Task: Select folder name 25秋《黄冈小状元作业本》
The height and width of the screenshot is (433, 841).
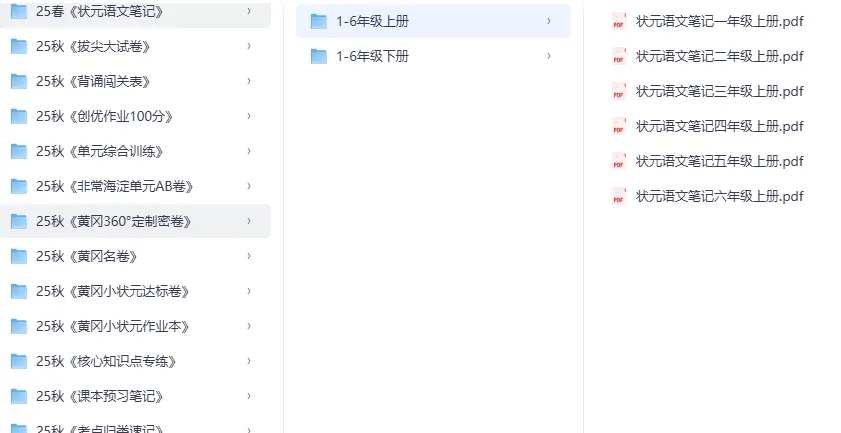Action: point(113,326)
